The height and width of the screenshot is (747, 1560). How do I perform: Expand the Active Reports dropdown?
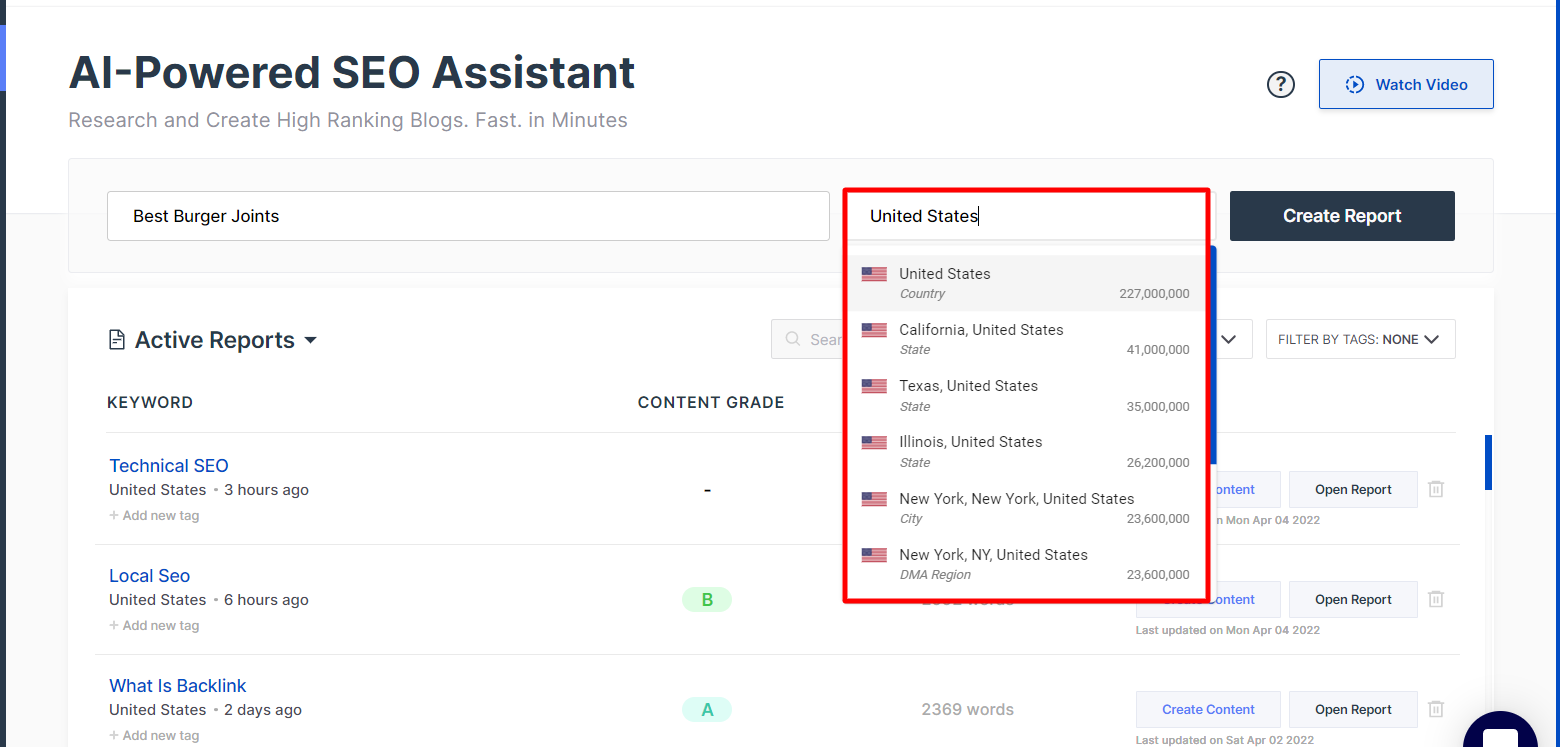pos(310,340)
